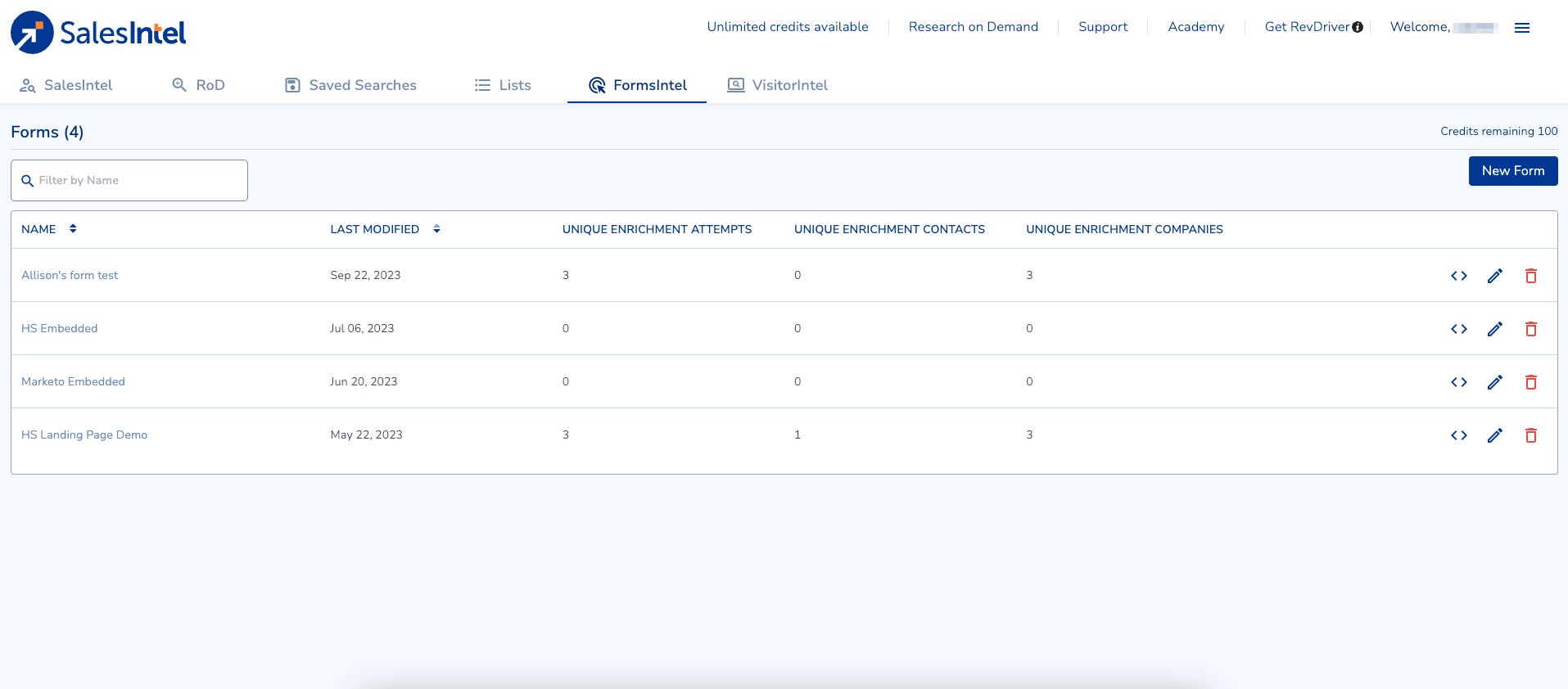Screen dimensions: 1568x689
Task: Click Unlimited credits available text
Action: pyautogui.click(x=787, y=27)
